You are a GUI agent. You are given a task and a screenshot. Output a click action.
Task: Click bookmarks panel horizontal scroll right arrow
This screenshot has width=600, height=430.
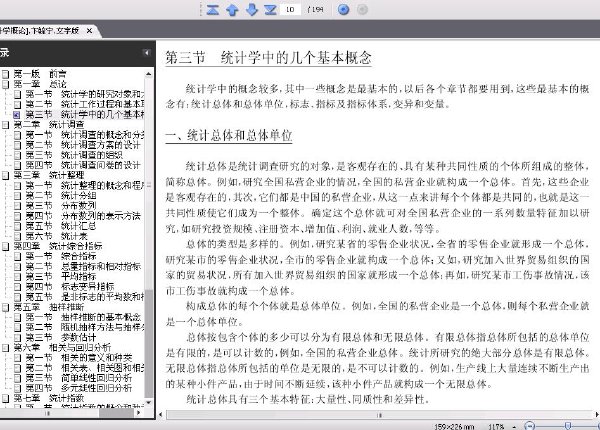click(x=139, y=413)
